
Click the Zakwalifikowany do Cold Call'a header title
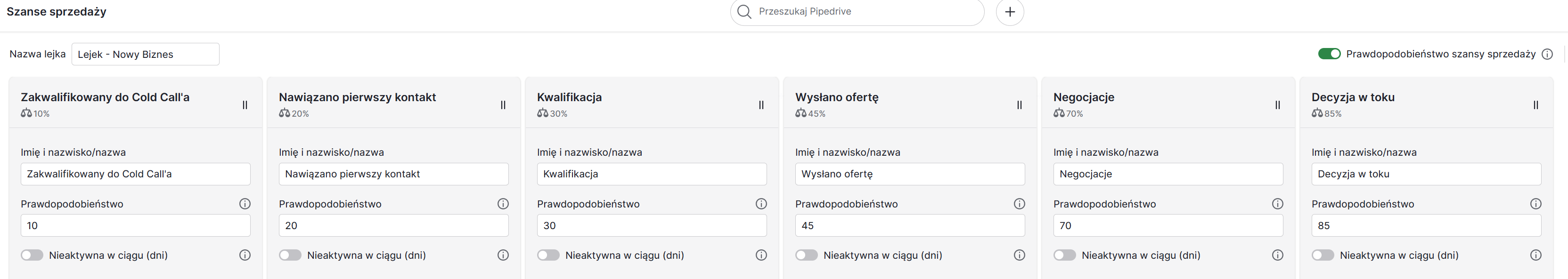(x=105, y=97)
